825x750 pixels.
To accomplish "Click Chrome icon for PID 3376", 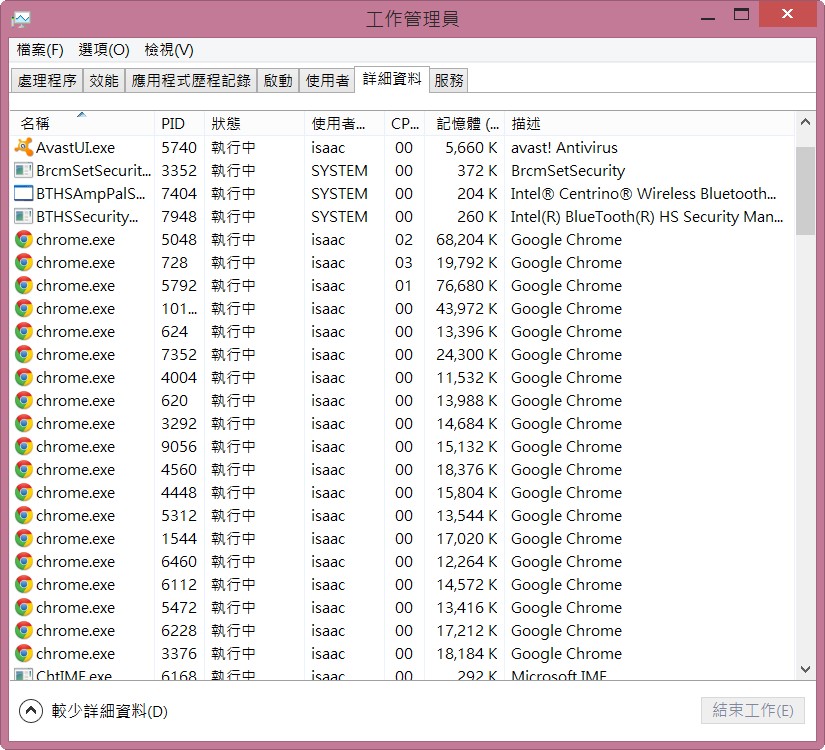I will (x=24, y=654).
